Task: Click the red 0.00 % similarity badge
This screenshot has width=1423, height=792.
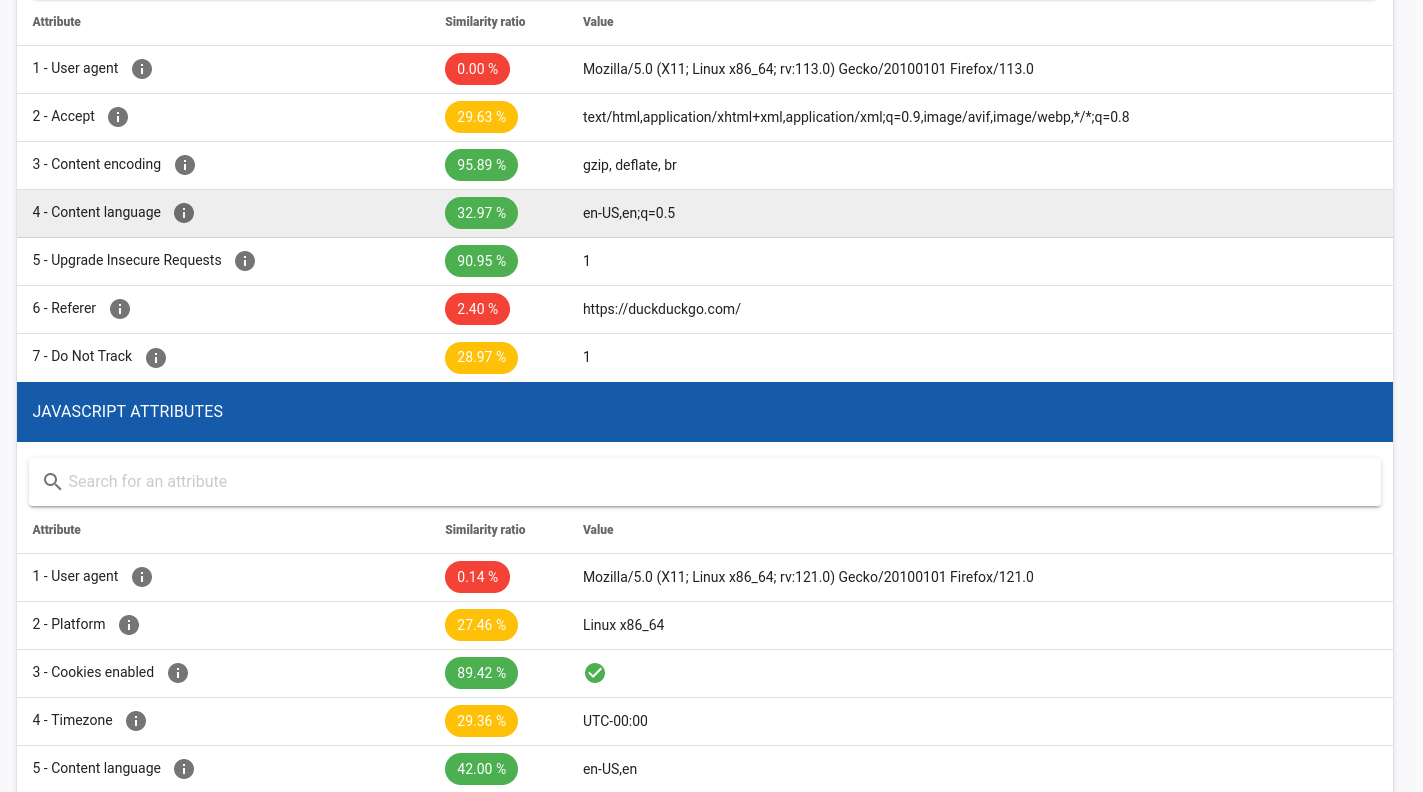Action: tap(477, 69)
